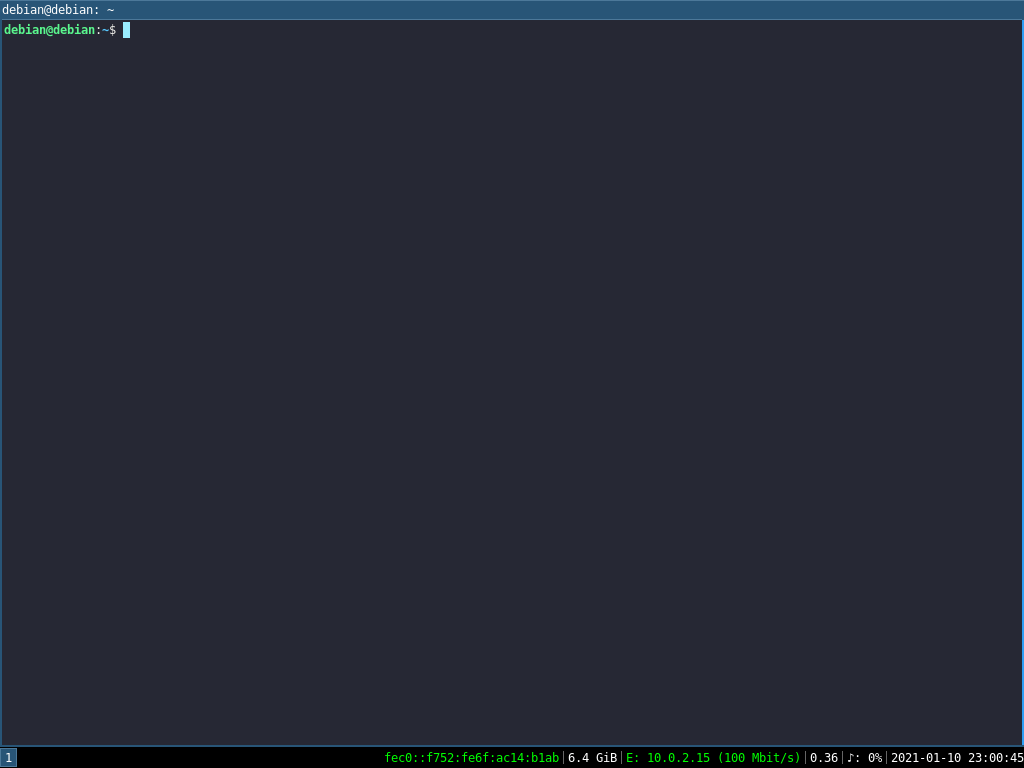Image resolution: width=1024 pixels, height=768 pixels.
Task: Select workspace 1 in the i3 status bar
Action: click(8, 757)
